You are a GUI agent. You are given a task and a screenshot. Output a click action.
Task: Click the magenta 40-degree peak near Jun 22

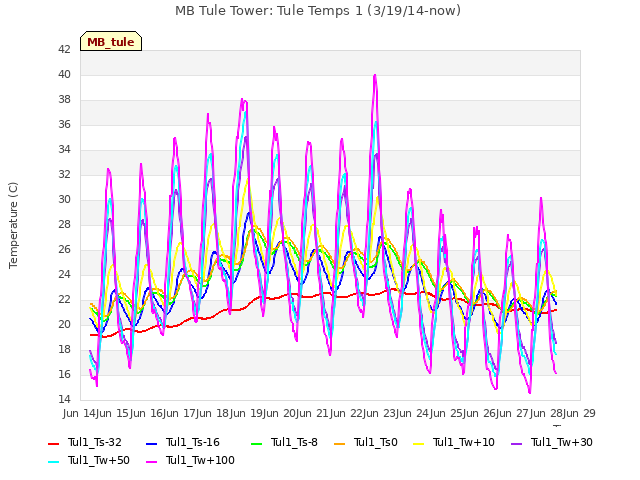coord(375,76)
